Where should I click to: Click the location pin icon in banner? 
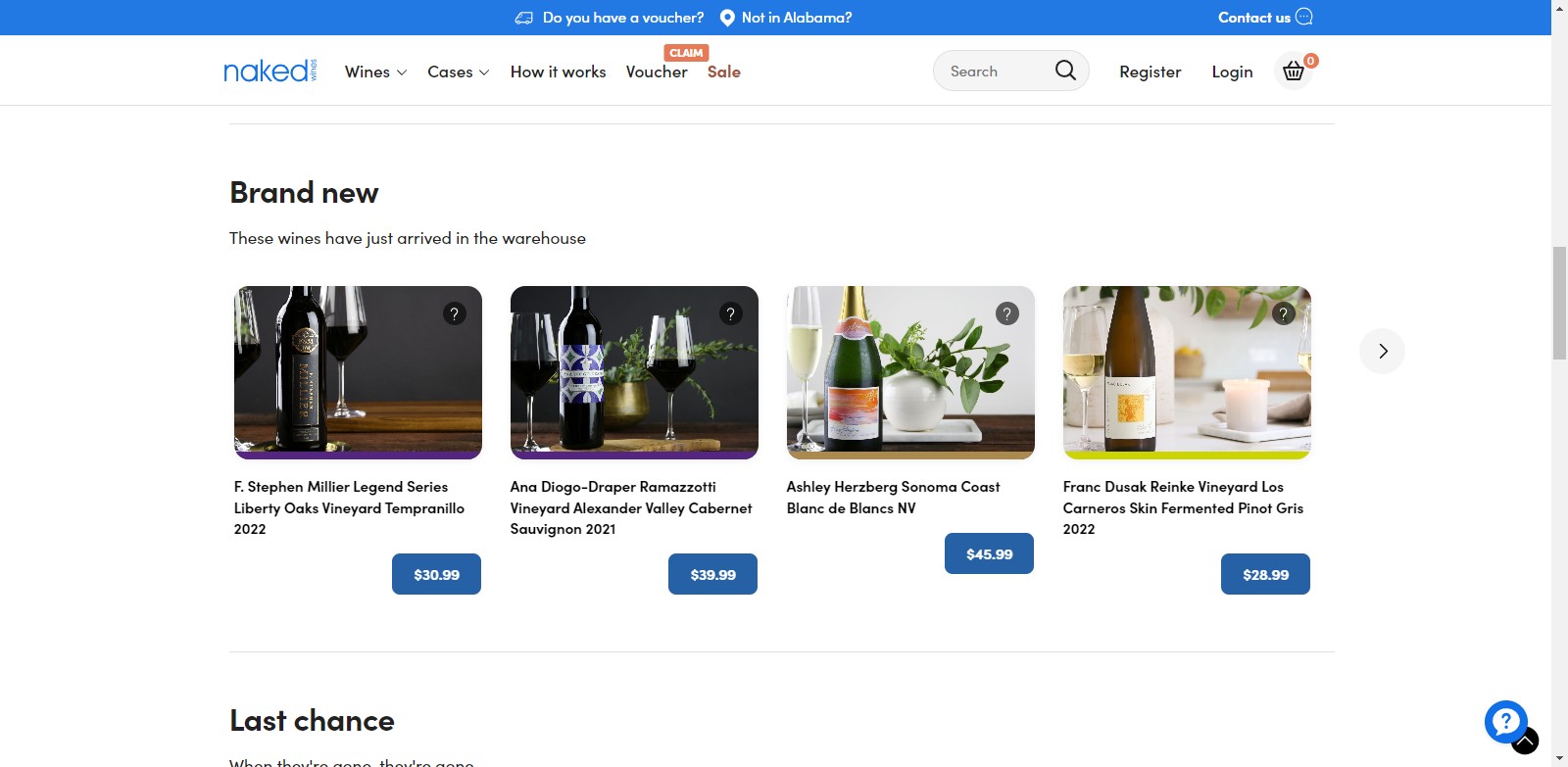click(727, 18)
